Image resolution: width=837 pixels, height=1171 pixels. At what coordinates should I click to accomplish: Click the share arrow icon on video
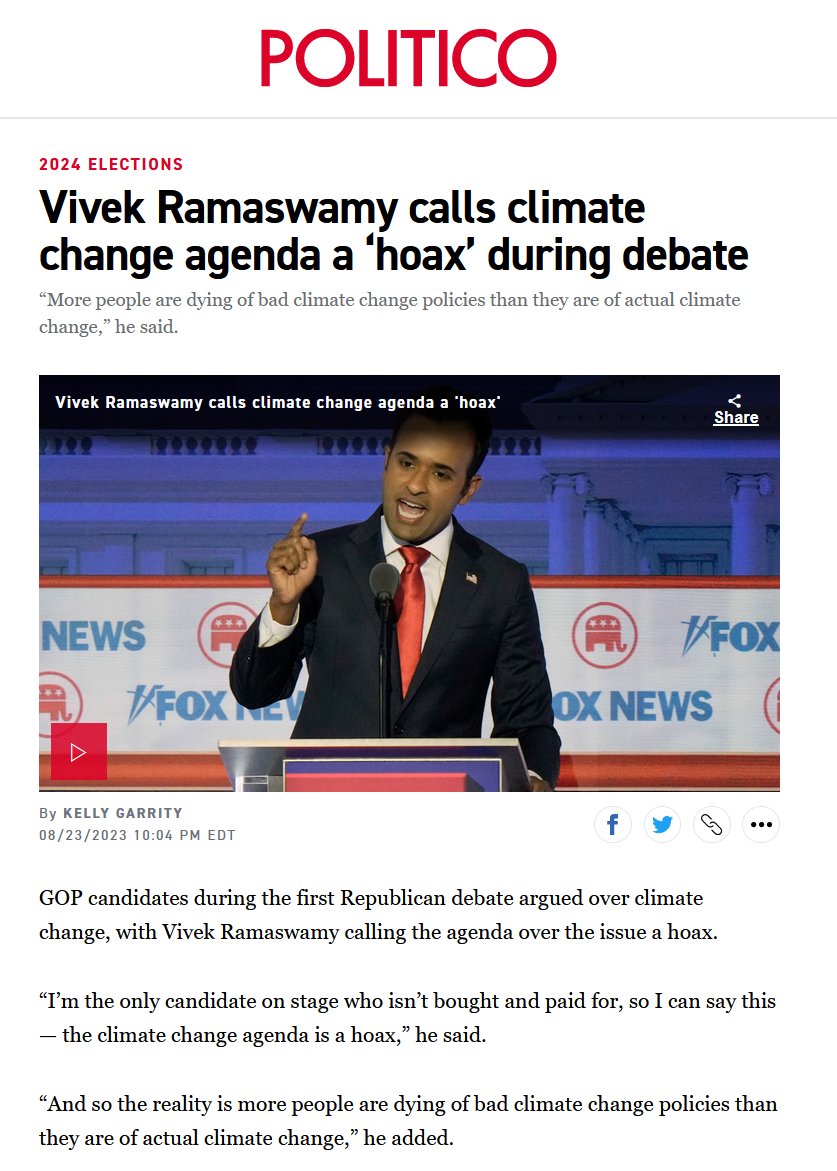point(735,400)
